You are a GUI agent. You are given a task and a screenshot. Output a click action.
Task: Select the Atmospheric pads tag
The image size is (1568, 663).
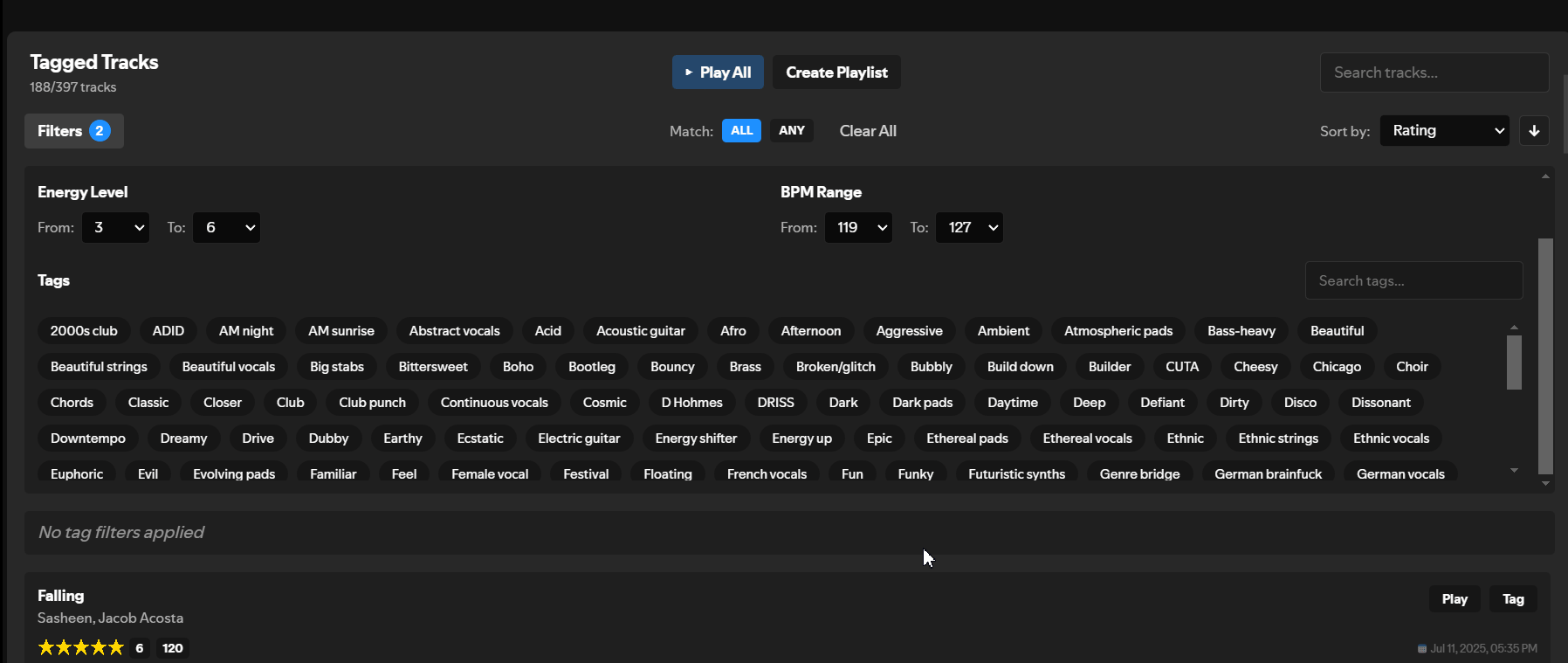click(x=1118, y=331)
